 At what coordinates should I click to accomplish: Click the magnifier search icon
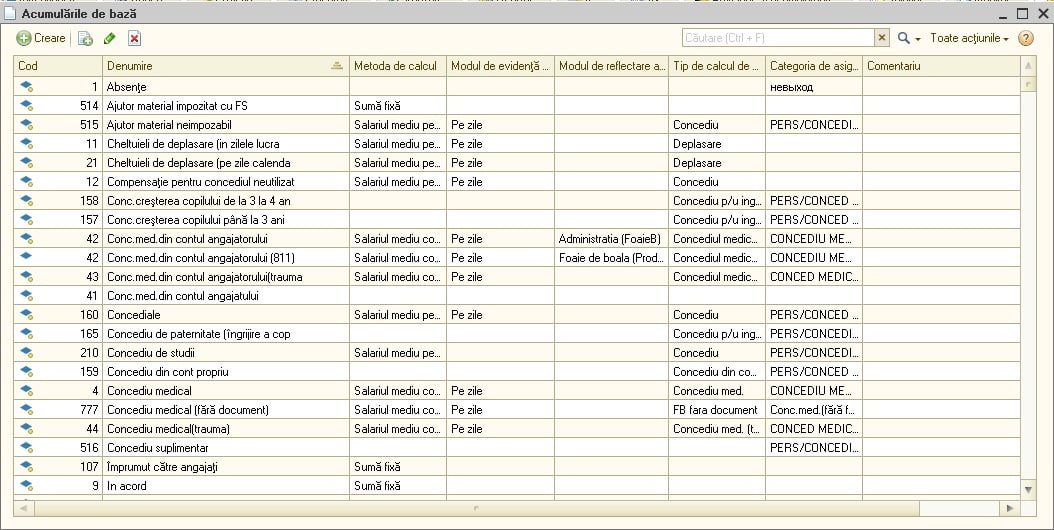[904, 38]
